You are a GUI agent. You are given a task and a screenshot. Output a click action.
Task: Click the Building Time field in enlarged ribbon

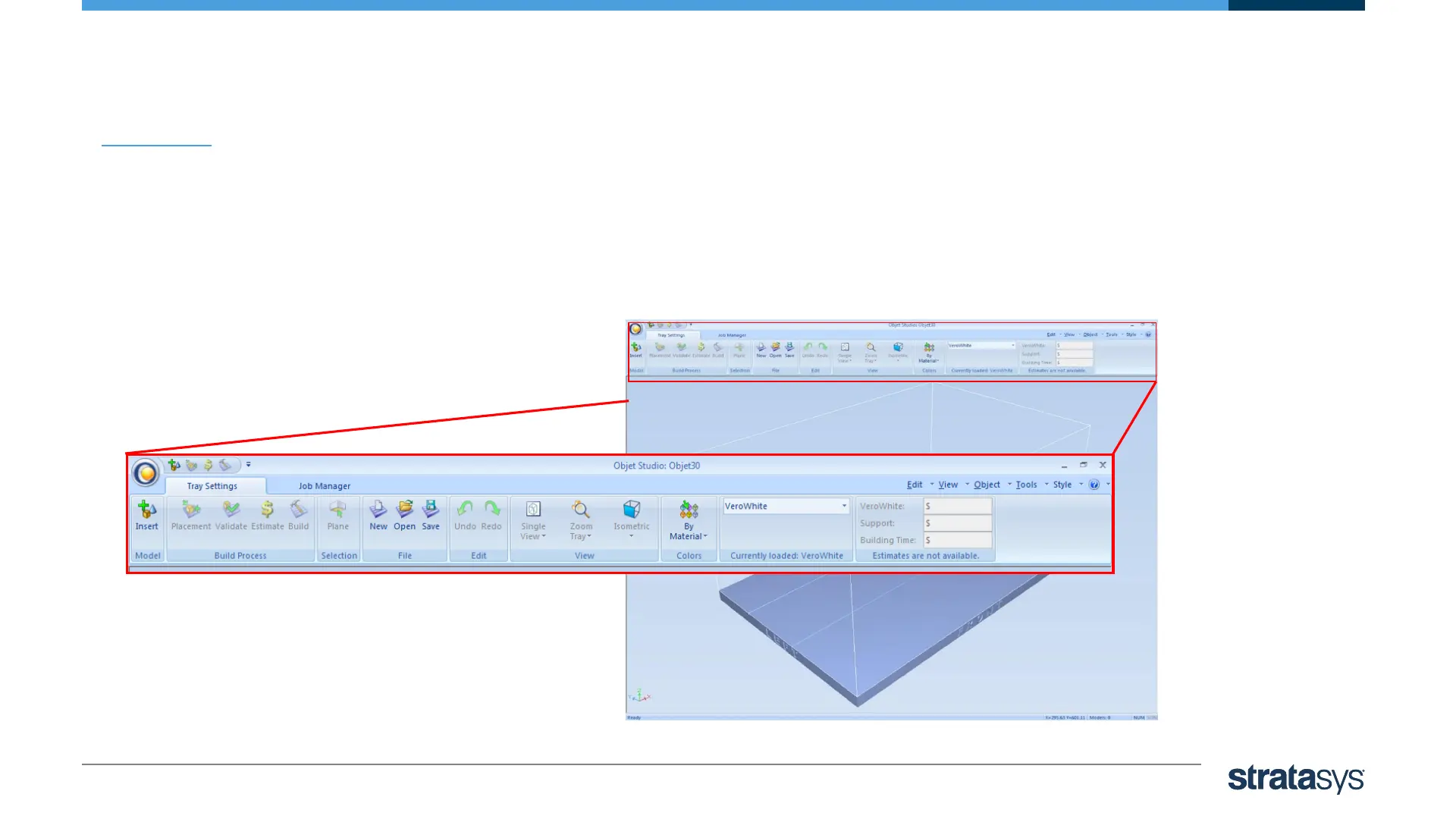(x=958, y=540)
